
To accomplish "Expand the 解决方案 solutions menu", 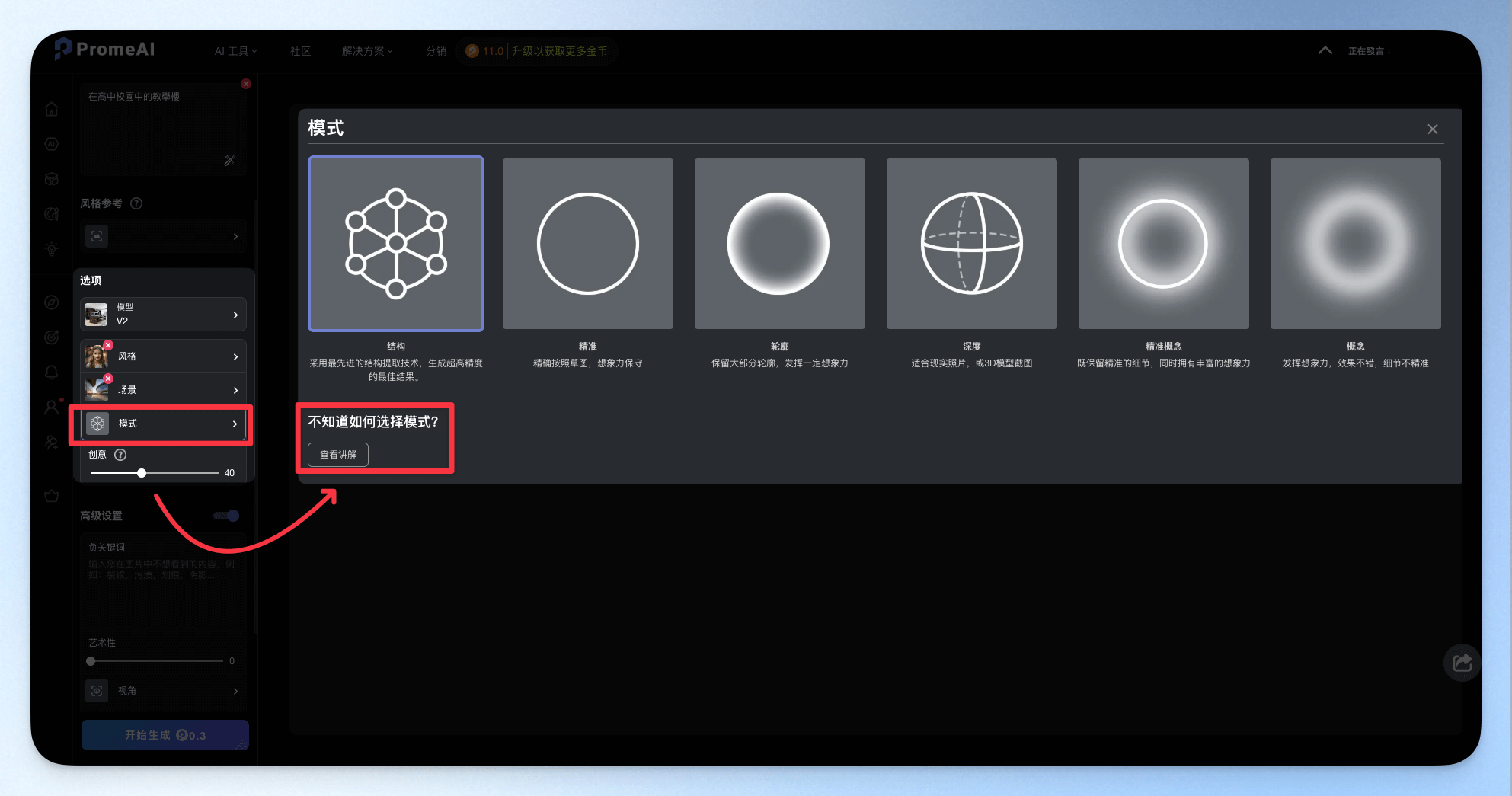I will pos(367,51).
